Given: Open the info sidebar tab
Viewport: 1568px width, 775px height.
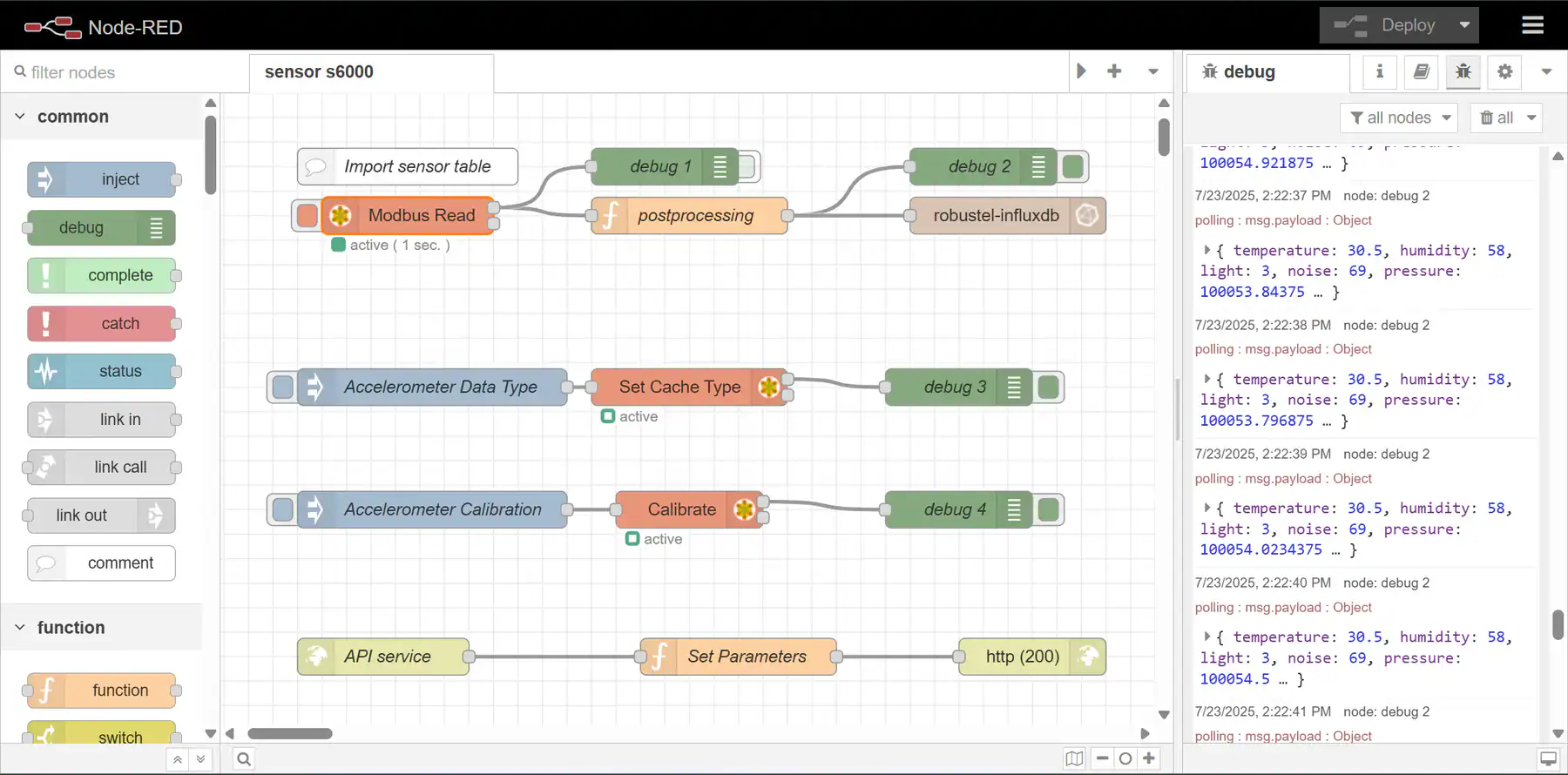Looking at the screenshot, I should pos(1379,72).
